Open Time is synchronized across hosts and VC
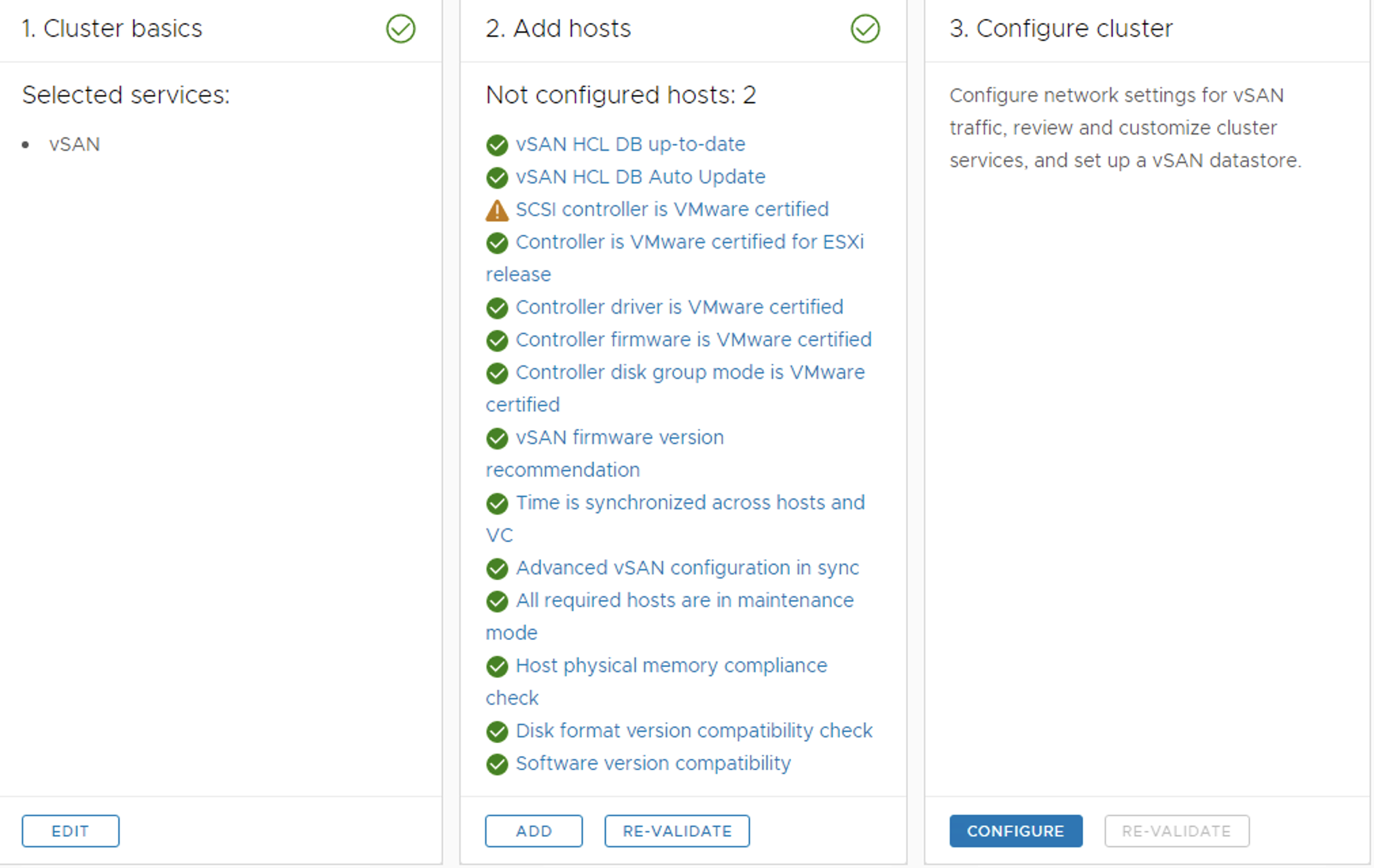Image resolution: width=1374 pixels, height=868 pixels. coord(675,519)
